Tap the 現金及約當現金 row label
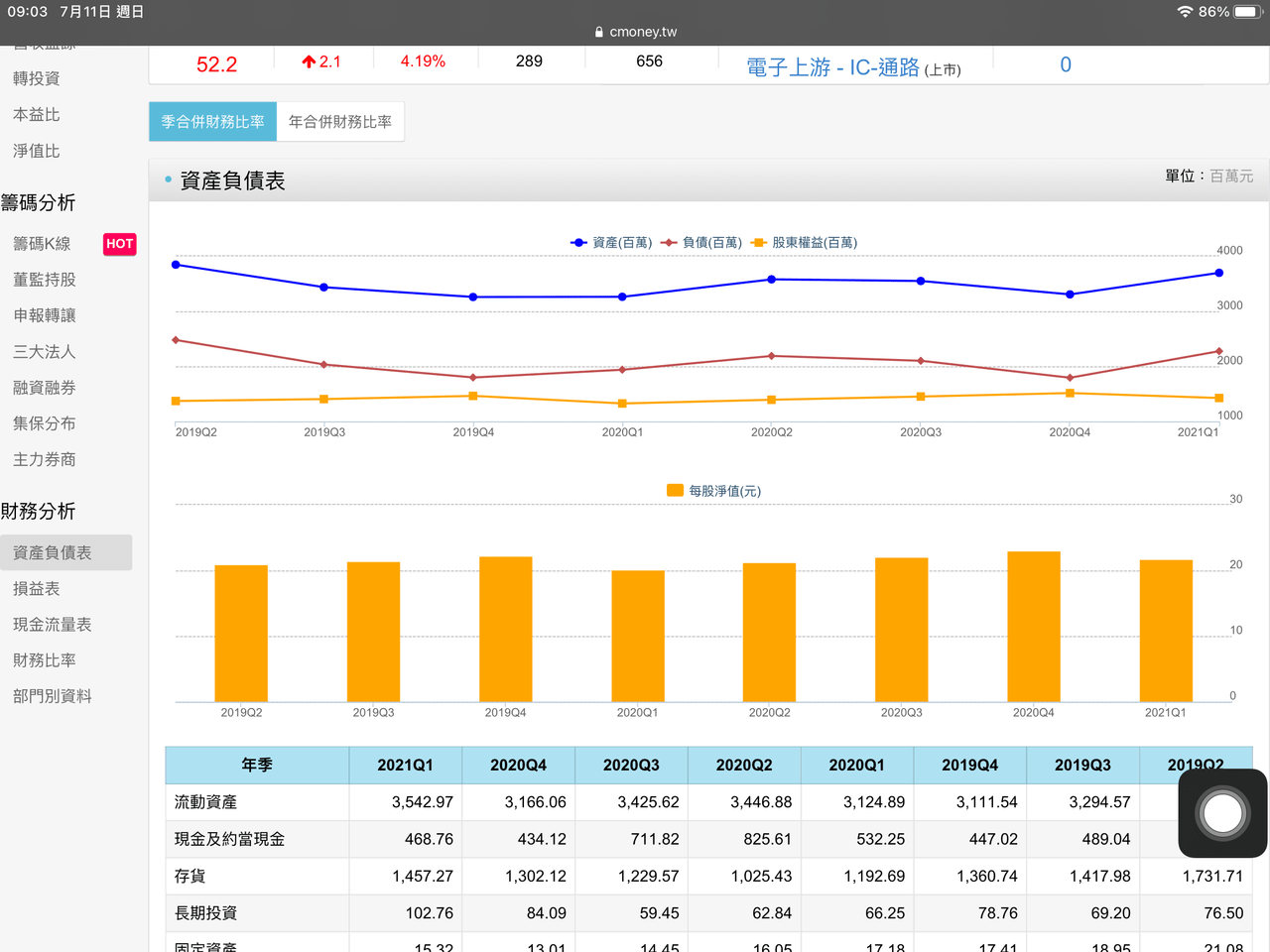 [230, 839]
